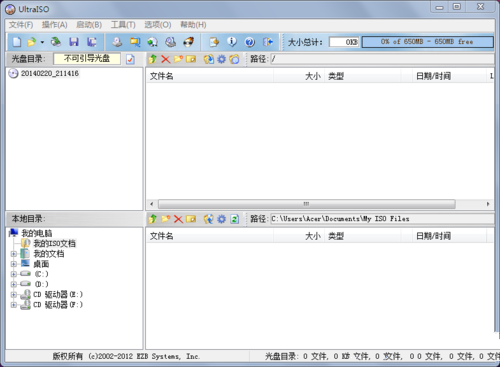Image resolution: width=500 pixels, height=367 pixels.
Task: Click the gear settings icon in local pane
Action: [221, 219]
